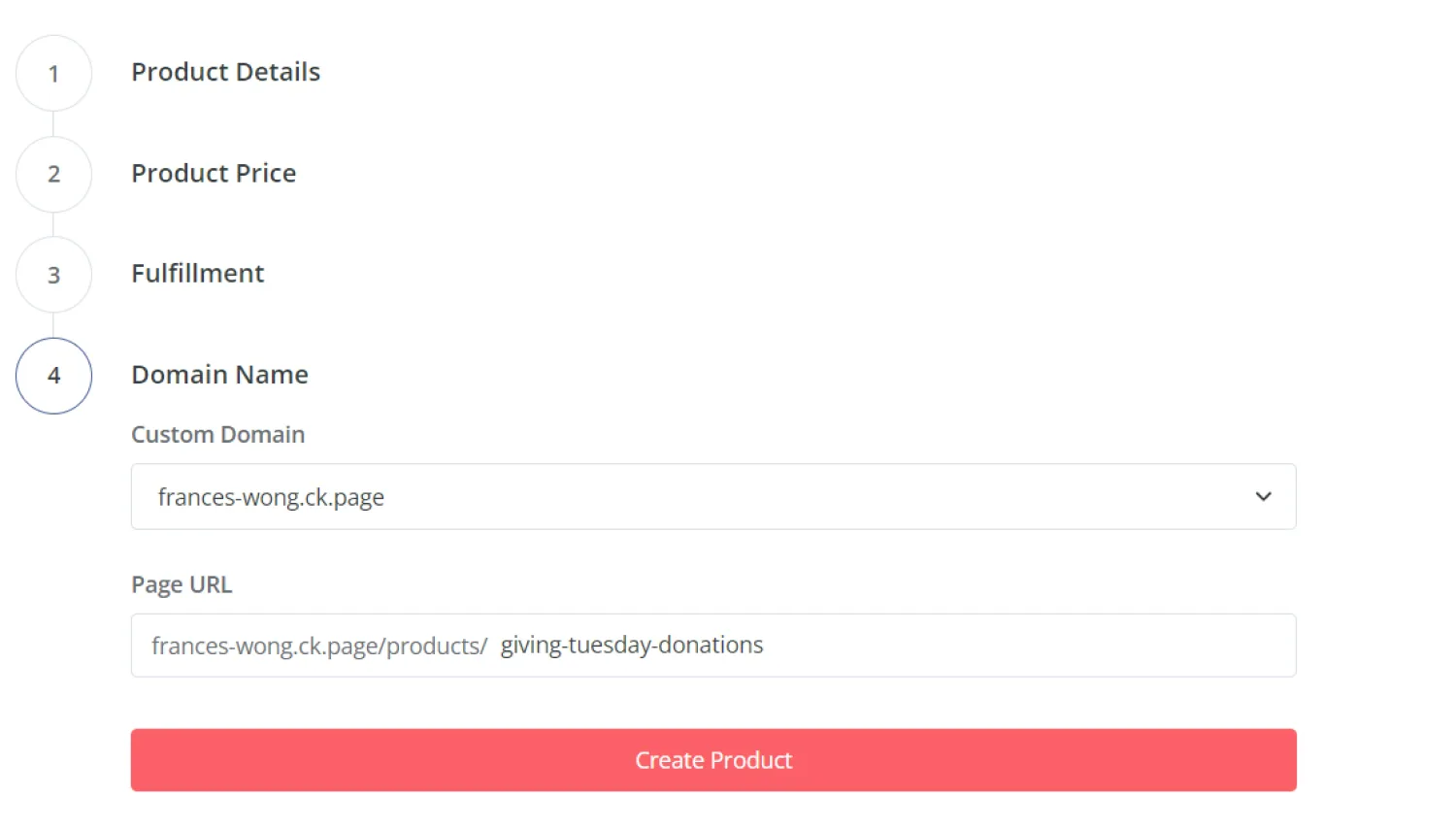1456x830 pixels.
Task: Click the Page URL field label
Action: pos(182,584)
